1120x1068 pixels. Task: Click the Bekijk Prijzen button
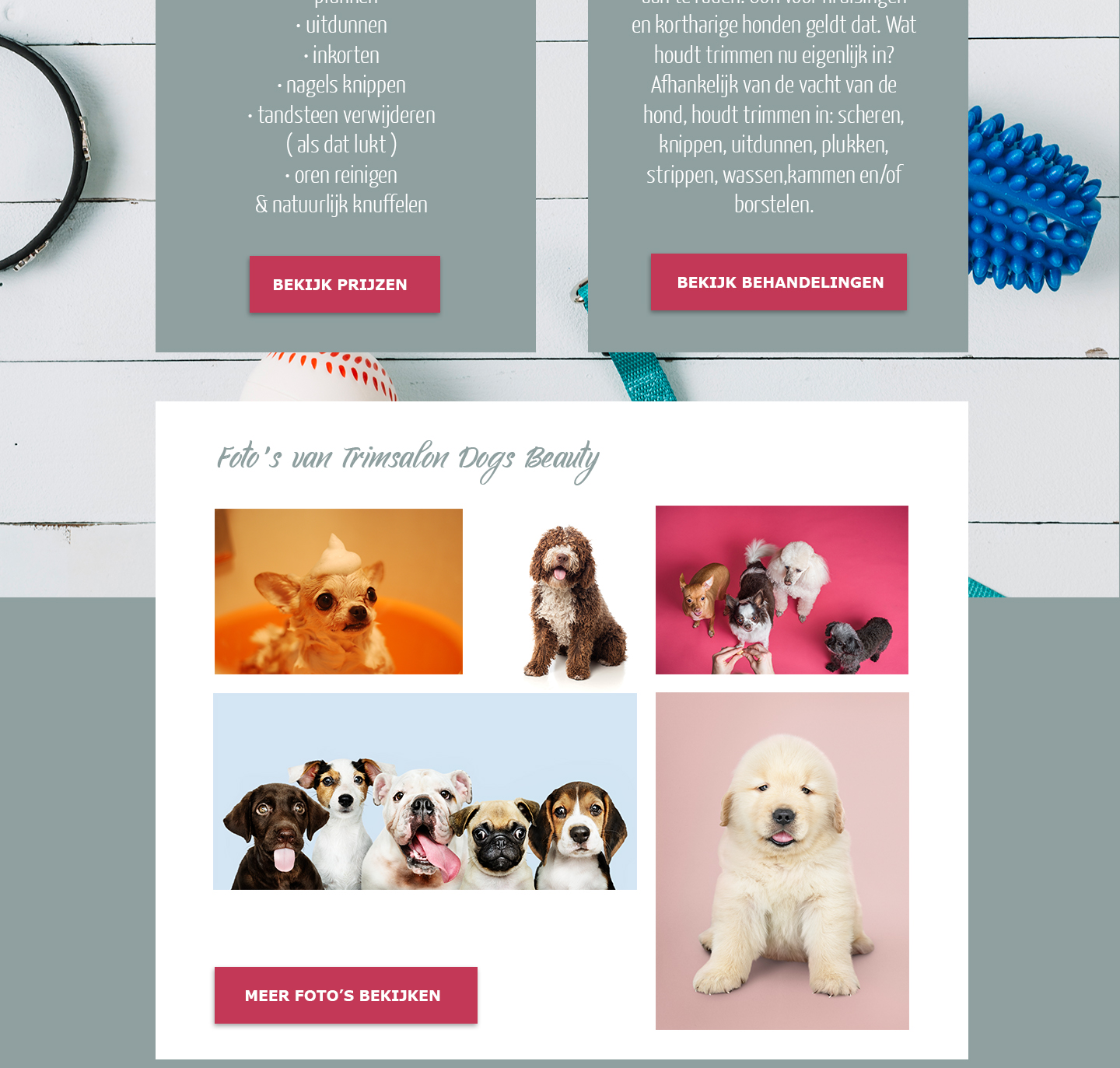pyautogui.click(x=345, y=284)
